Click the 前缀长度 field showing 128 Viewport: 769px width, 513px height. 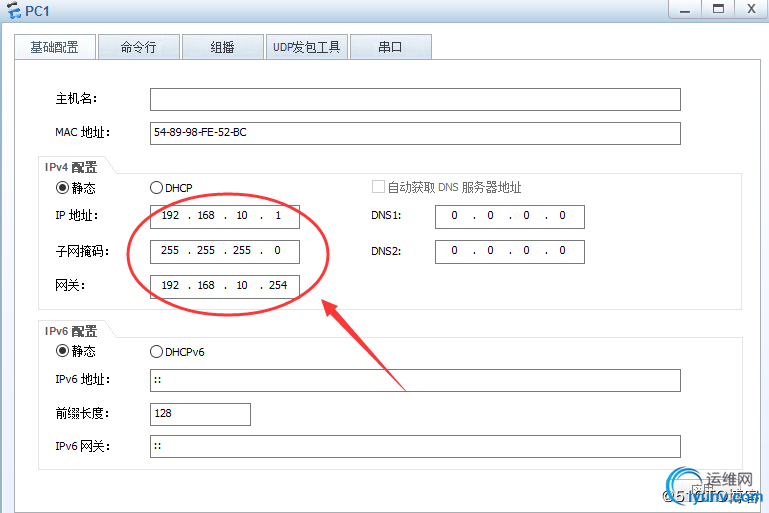point(200,414)
